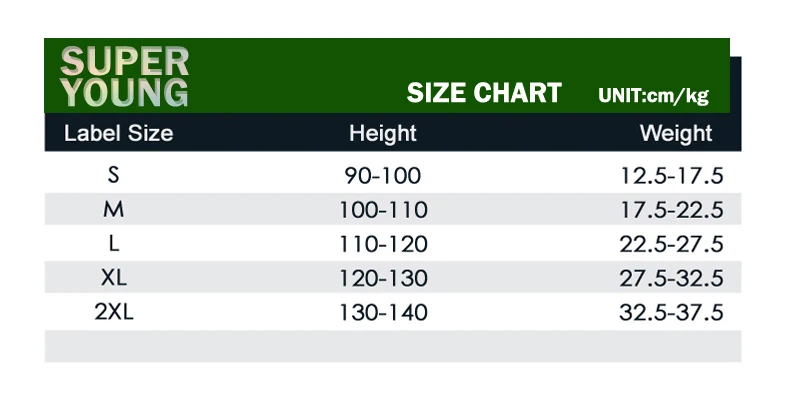792x402 pixels.
Task: Select the Label Size column header
Action: pyautogui.click(x=118, y=133)
